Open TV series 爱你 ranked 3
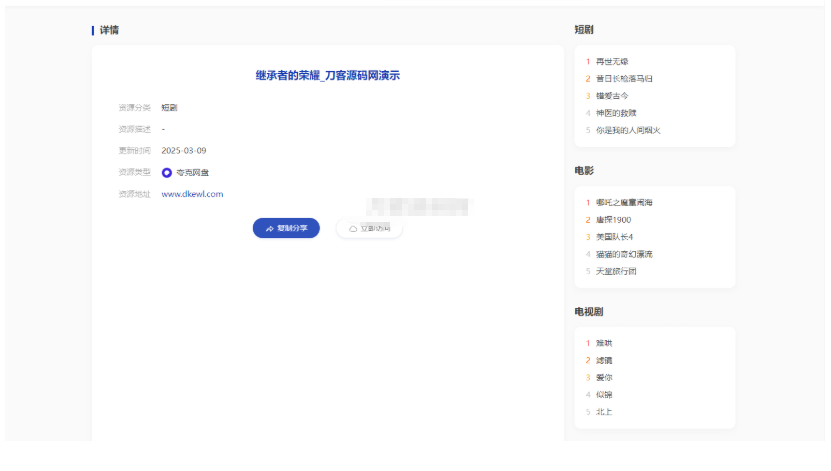 604,378
